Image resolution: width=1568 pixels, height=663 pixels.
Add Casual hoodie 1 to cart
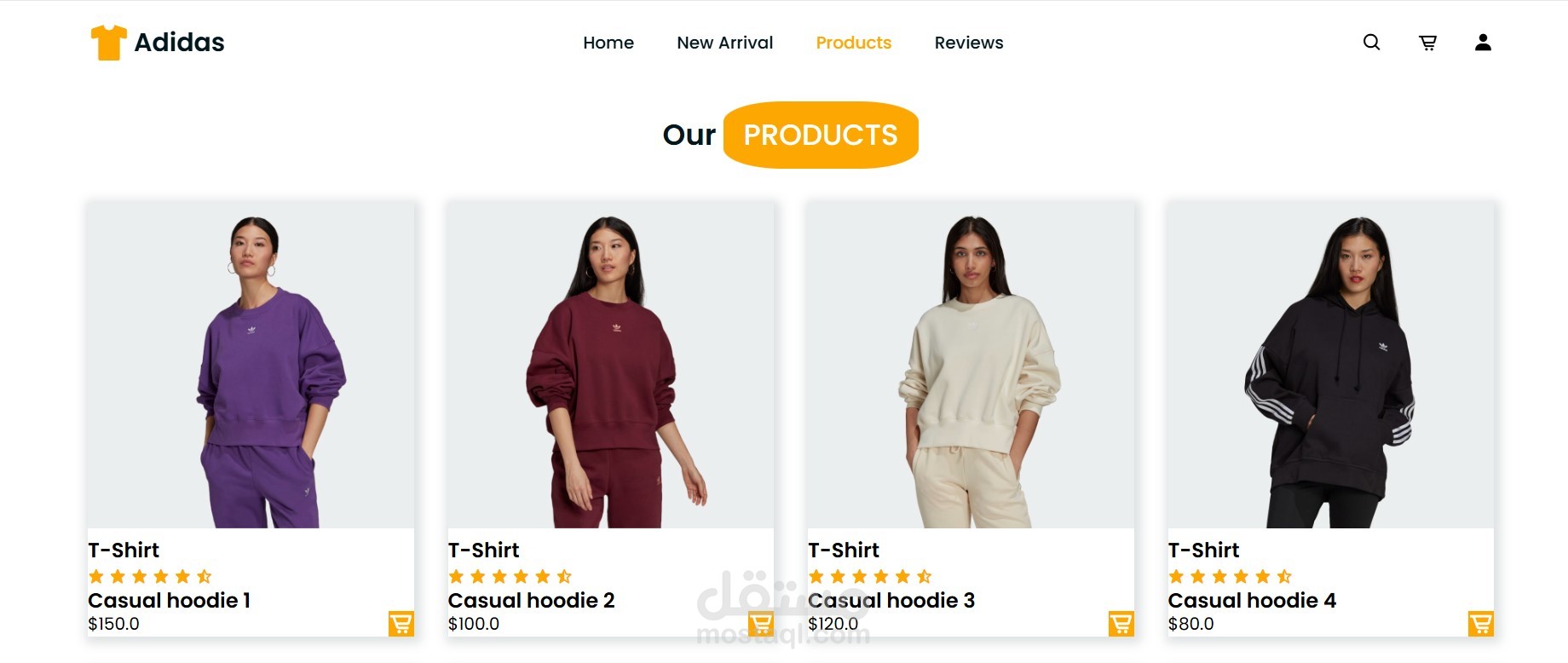tap(401, 624)
